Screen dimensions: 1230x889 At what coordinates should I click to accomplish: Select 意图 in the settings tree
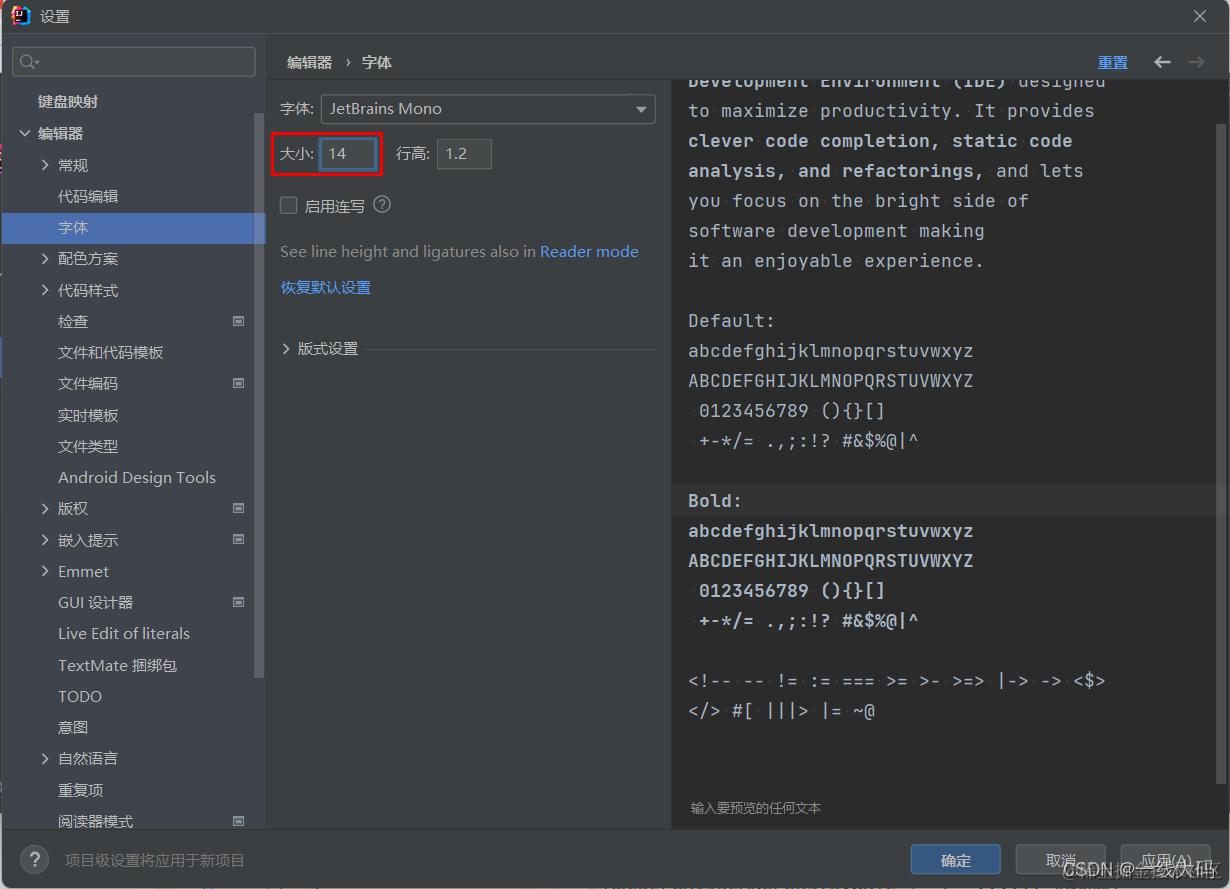click(73, 727)
